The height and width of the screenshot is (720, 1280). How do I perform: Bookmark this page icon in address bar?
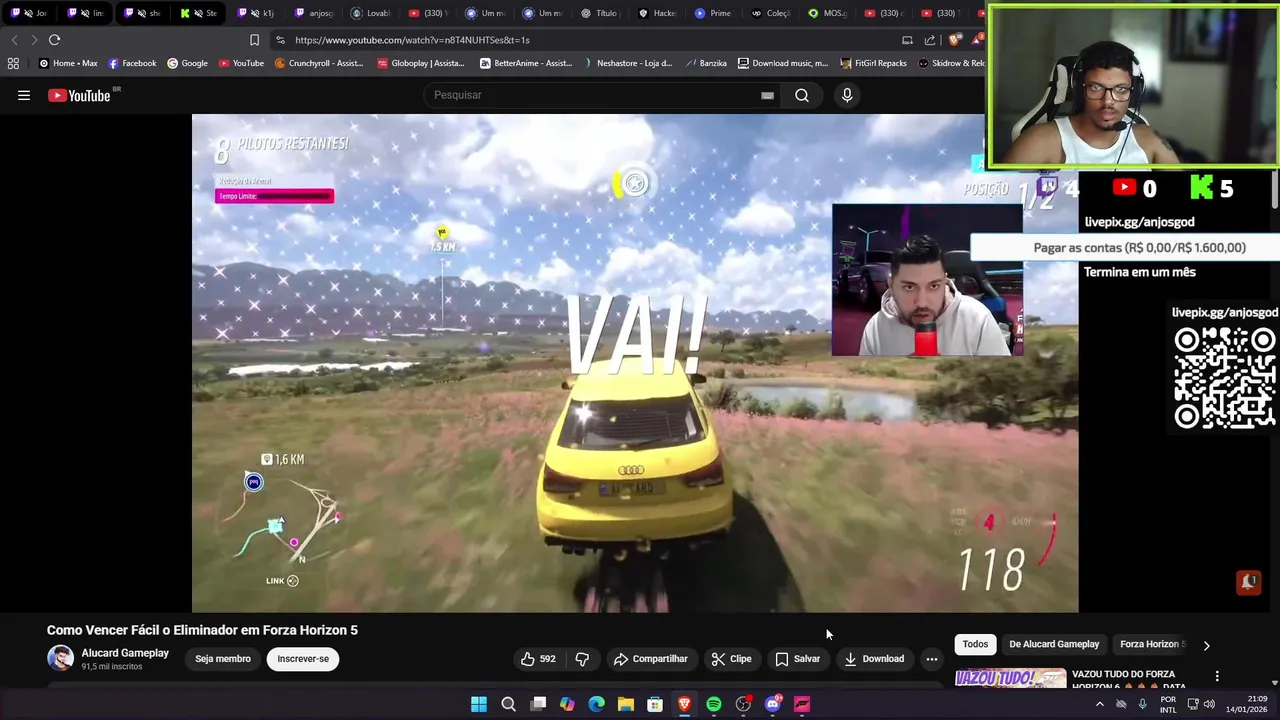(254, 40)
